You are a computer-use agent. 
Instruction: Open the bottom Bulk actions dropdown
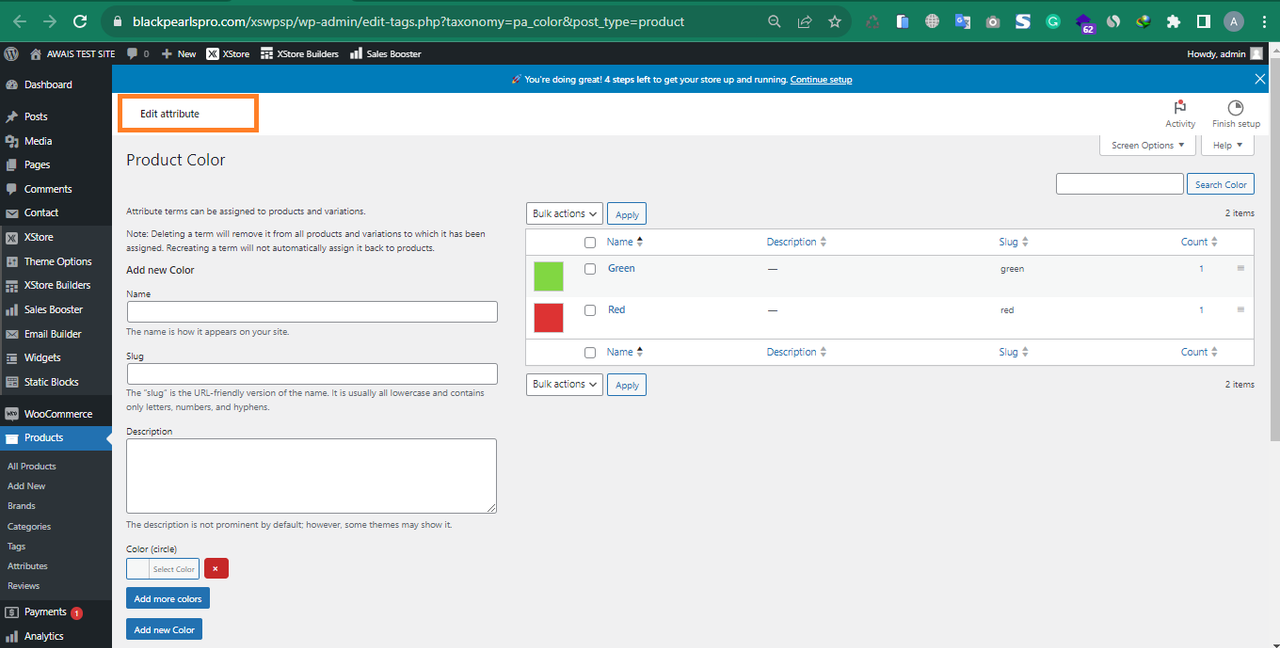564,384
